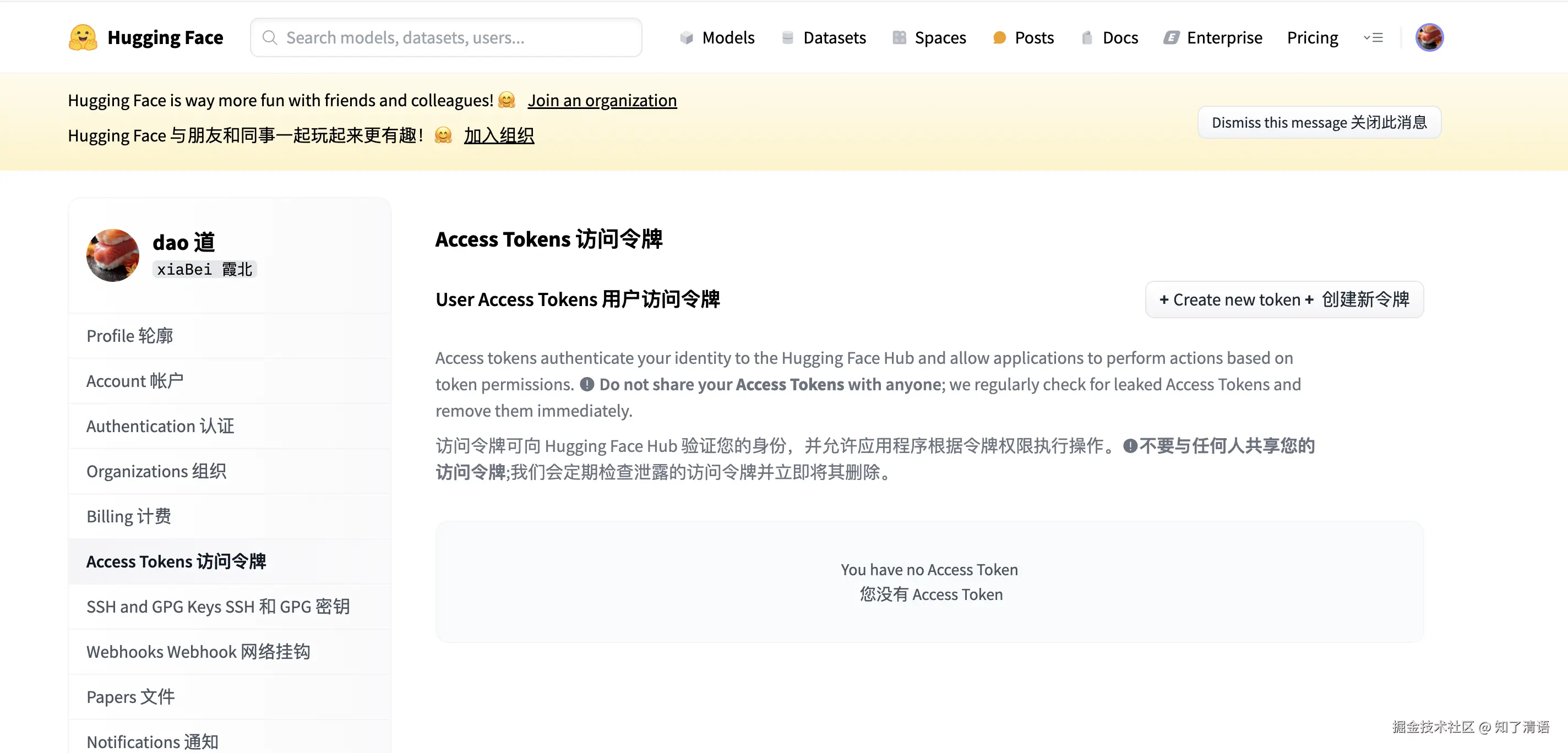
Task: Go to Billing settings
Action: (128, 516)
